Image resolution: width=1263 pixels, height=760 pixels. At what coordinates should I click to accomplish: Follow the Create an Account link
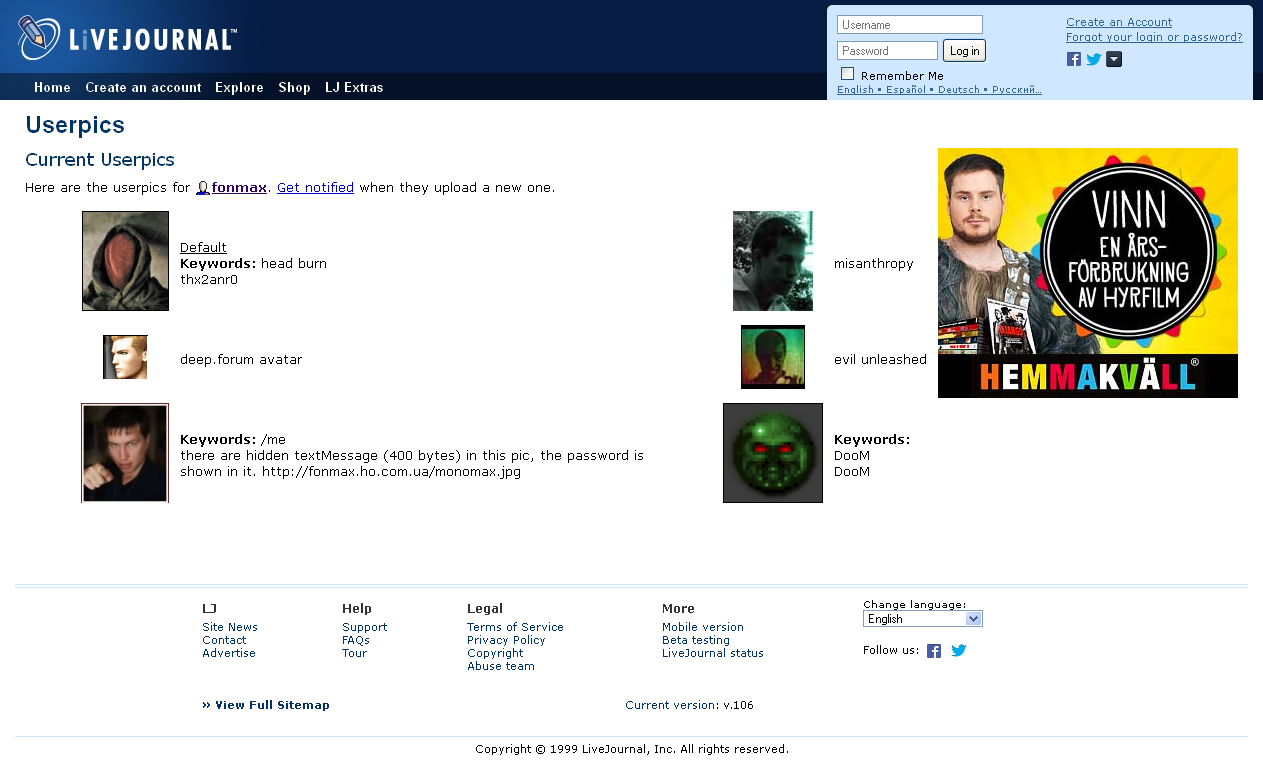[1119, 22]
